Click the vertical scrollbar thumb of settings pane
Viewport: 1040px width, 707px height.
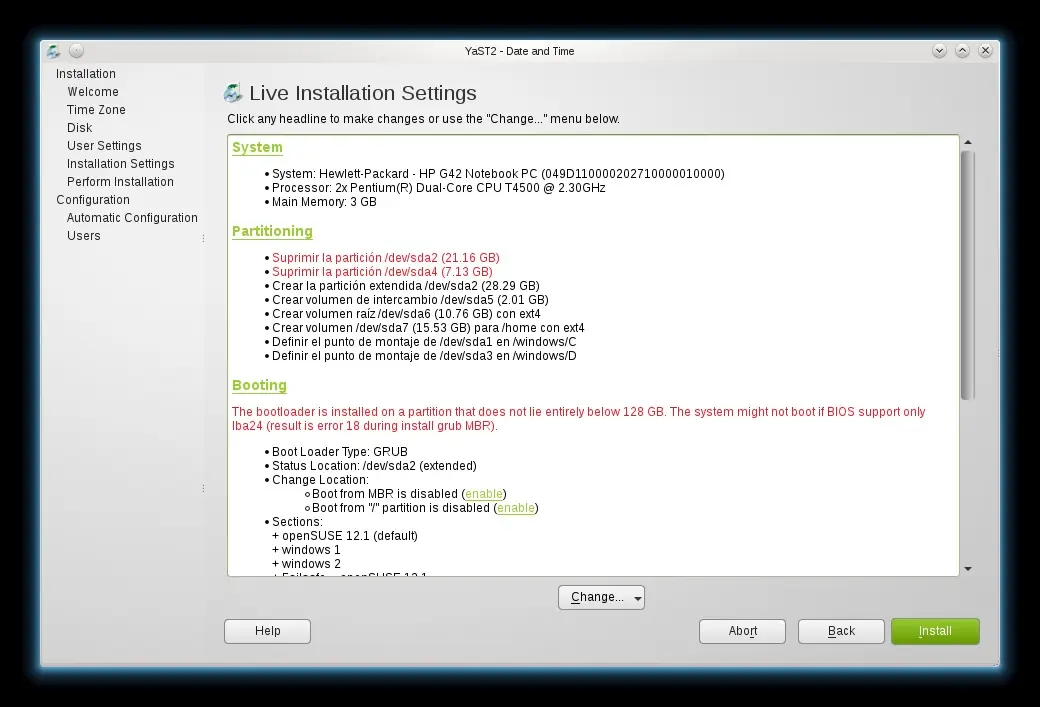[x=968, y=275]
